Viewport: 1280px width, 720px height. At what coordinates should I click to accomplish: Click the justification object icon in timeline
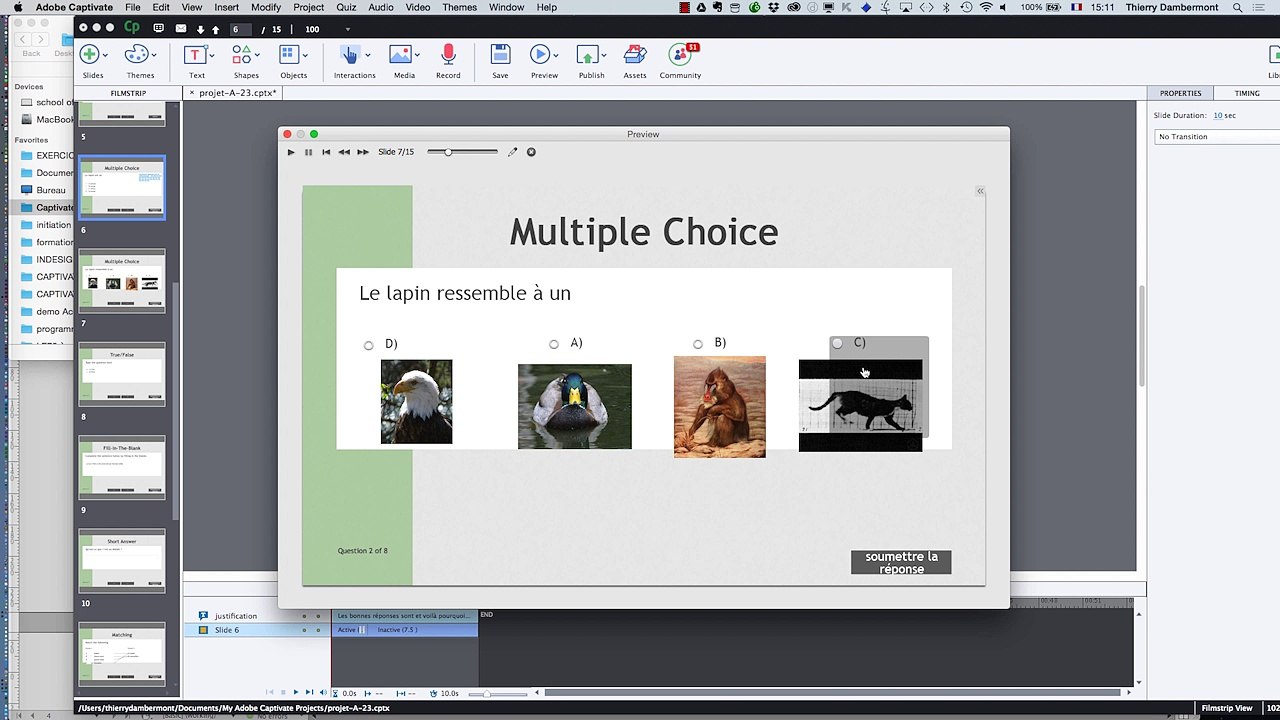point(203,616)
